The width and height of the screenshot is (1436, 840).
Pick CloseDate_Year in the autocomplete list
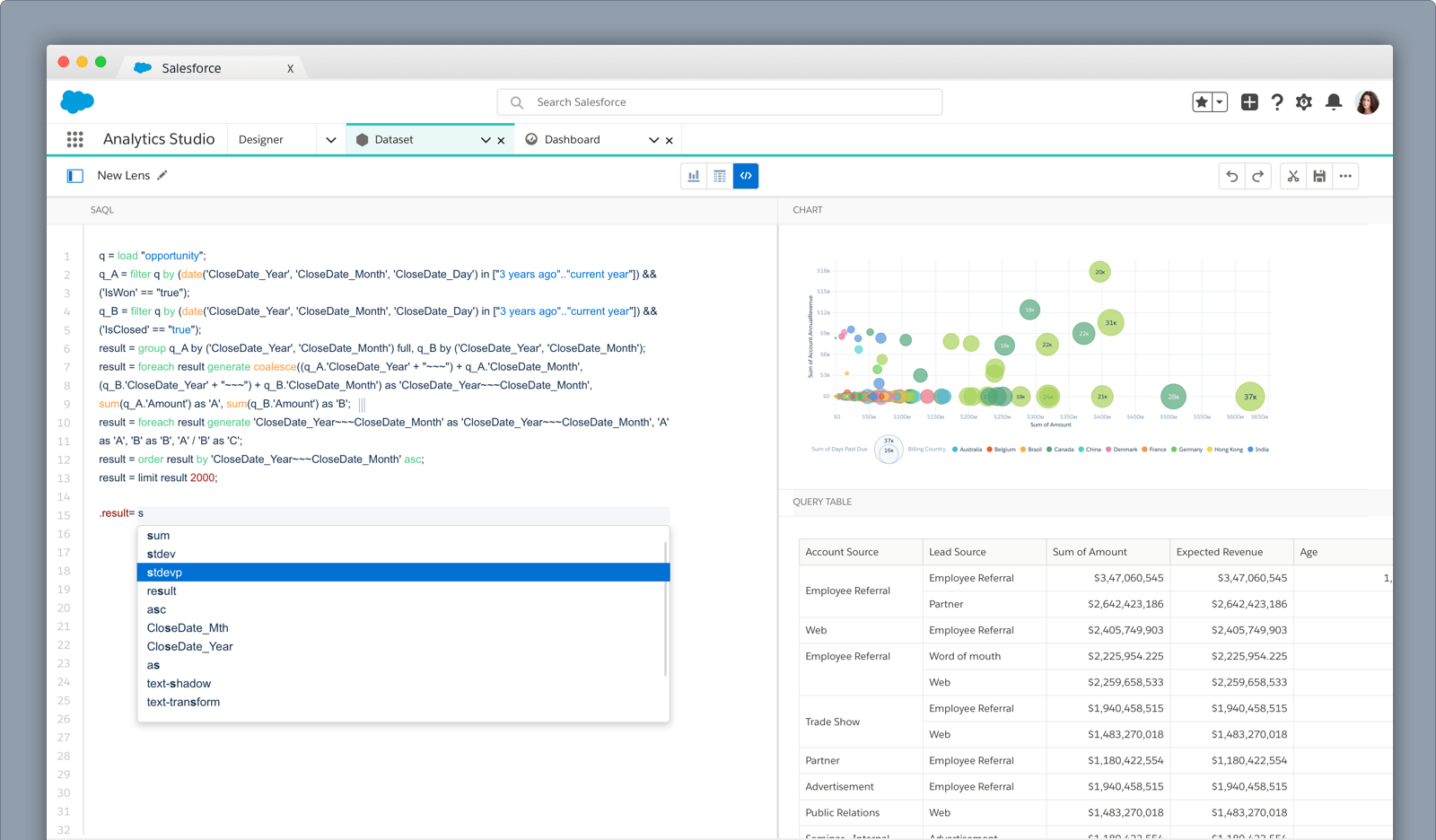point(190,646)
